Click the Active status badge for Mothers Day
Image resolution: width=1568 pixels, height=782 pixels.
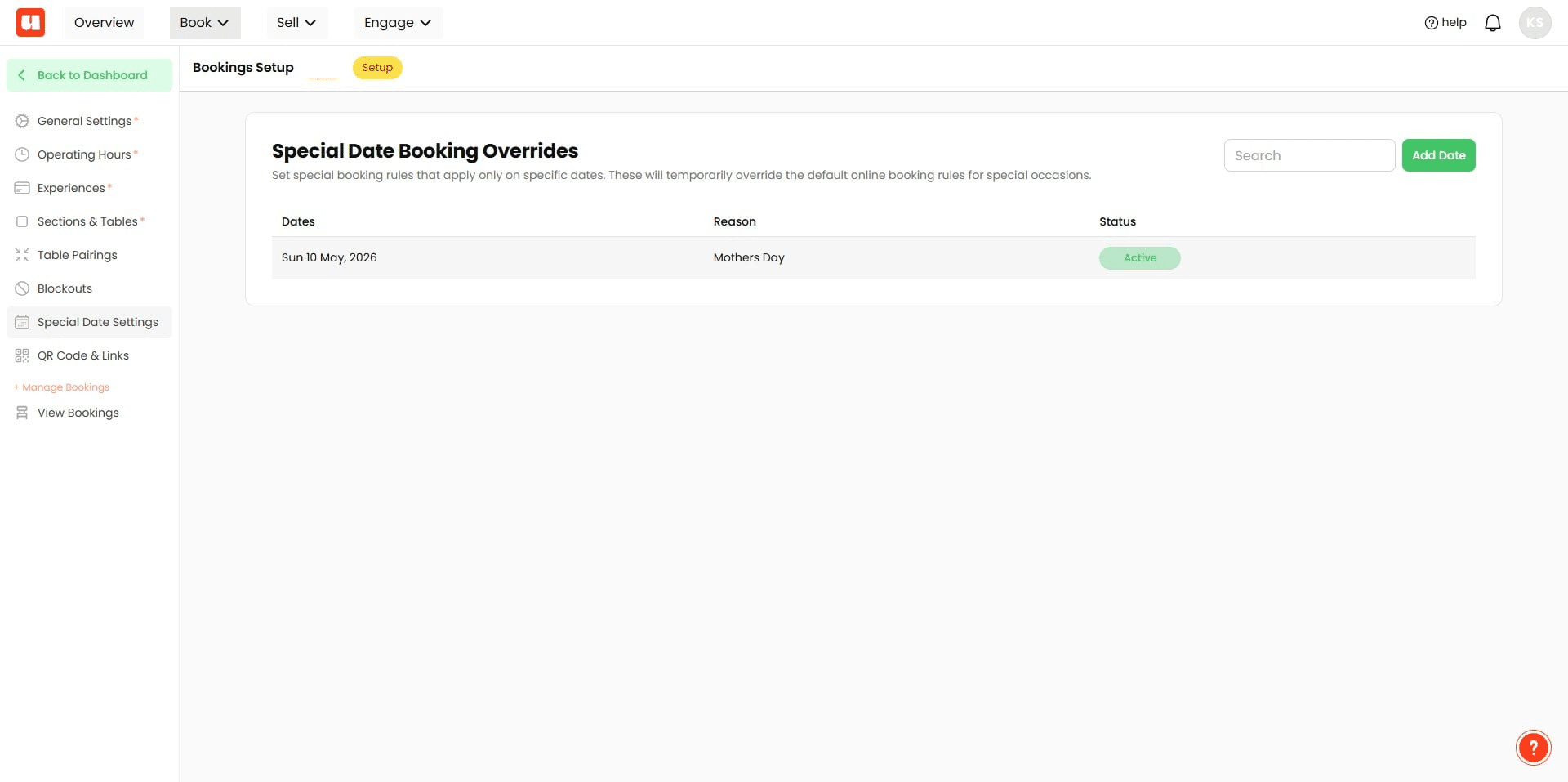point(1139,258)
